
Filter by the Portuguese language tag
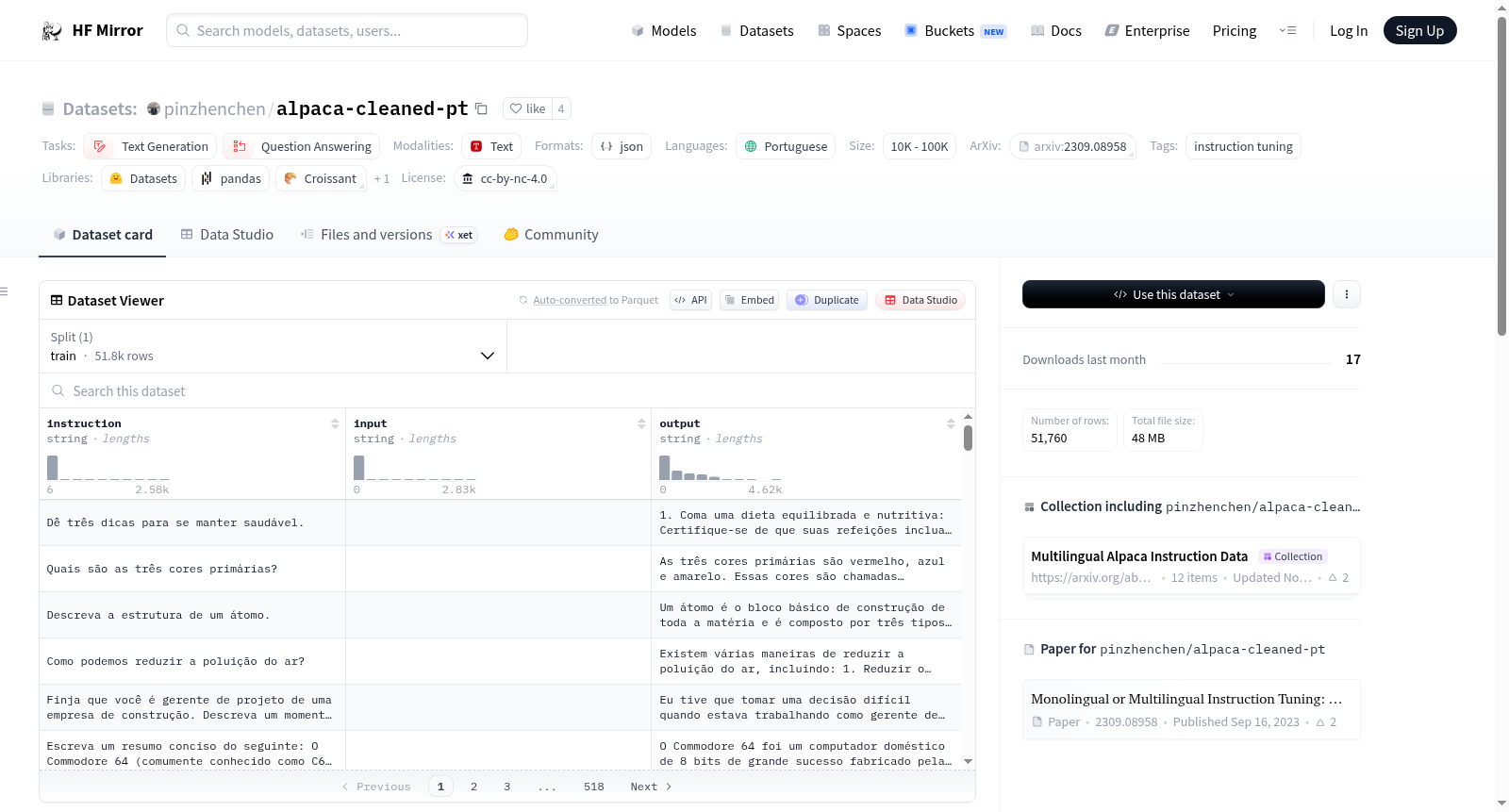click(786, 146)
